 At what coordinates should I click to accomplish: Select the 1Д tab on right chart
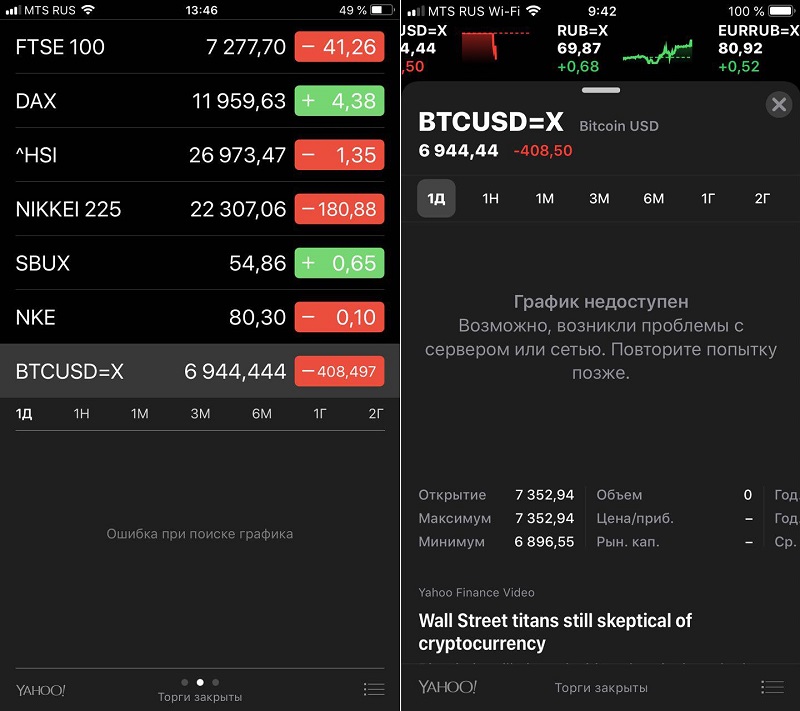[x=436, y=199]
